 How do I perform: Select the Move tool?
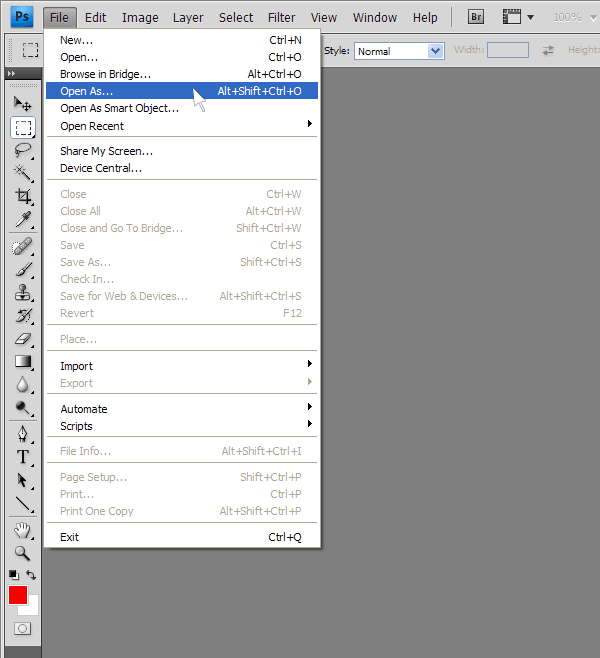(x=23, y=104)
